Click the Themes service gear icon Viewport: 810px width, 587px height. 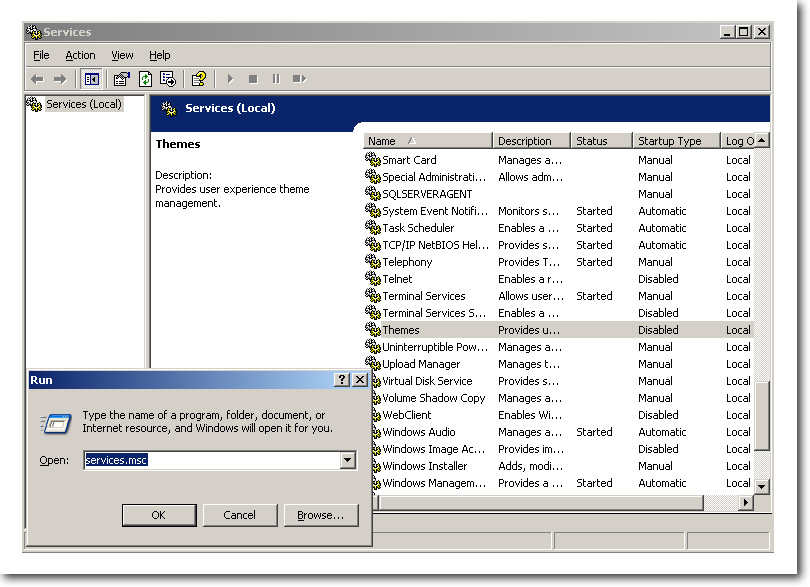372,329
